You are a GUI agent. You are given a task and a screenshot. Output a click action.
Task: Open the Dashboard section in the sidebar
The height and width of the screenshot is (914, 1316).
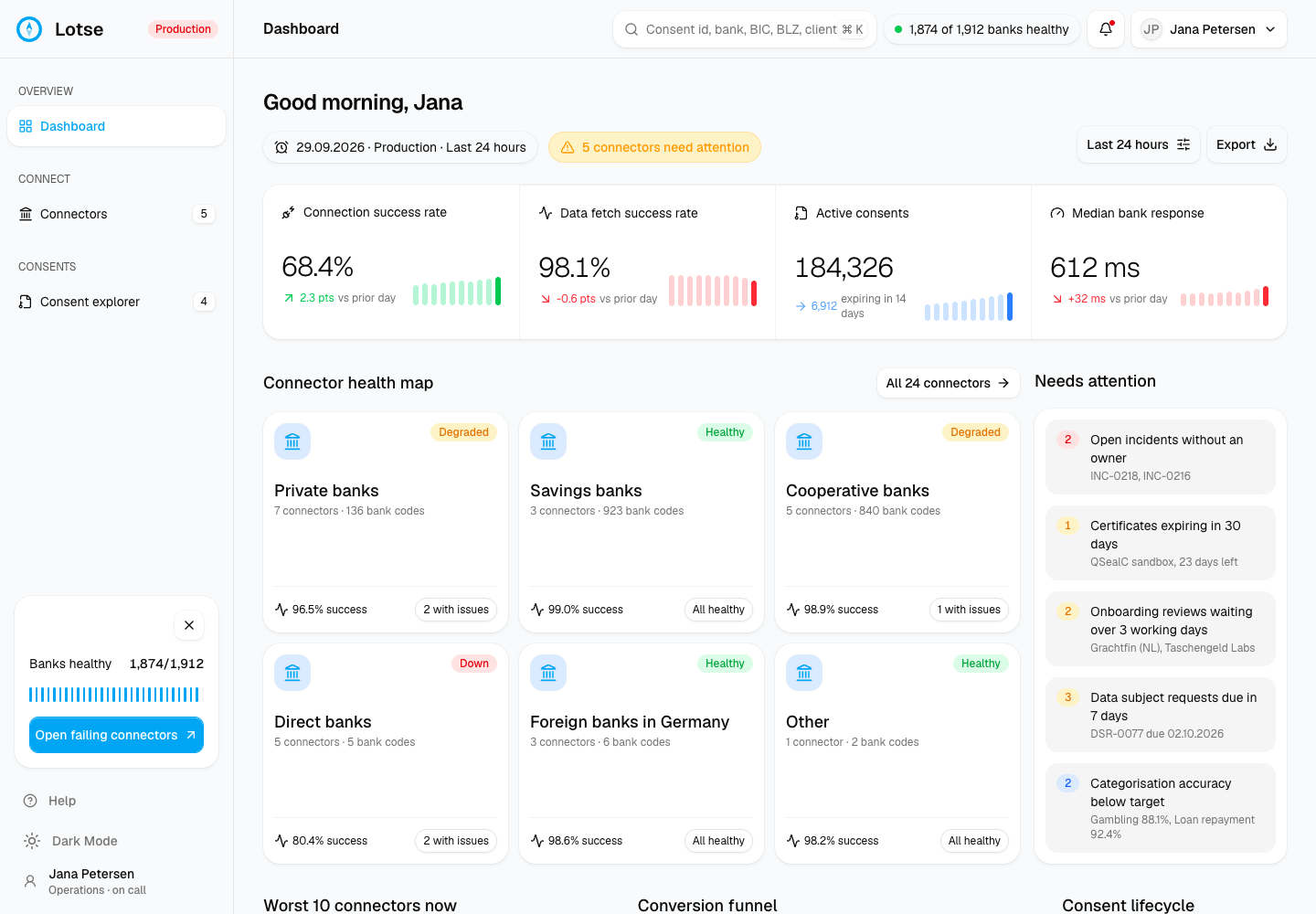(116, 126)
